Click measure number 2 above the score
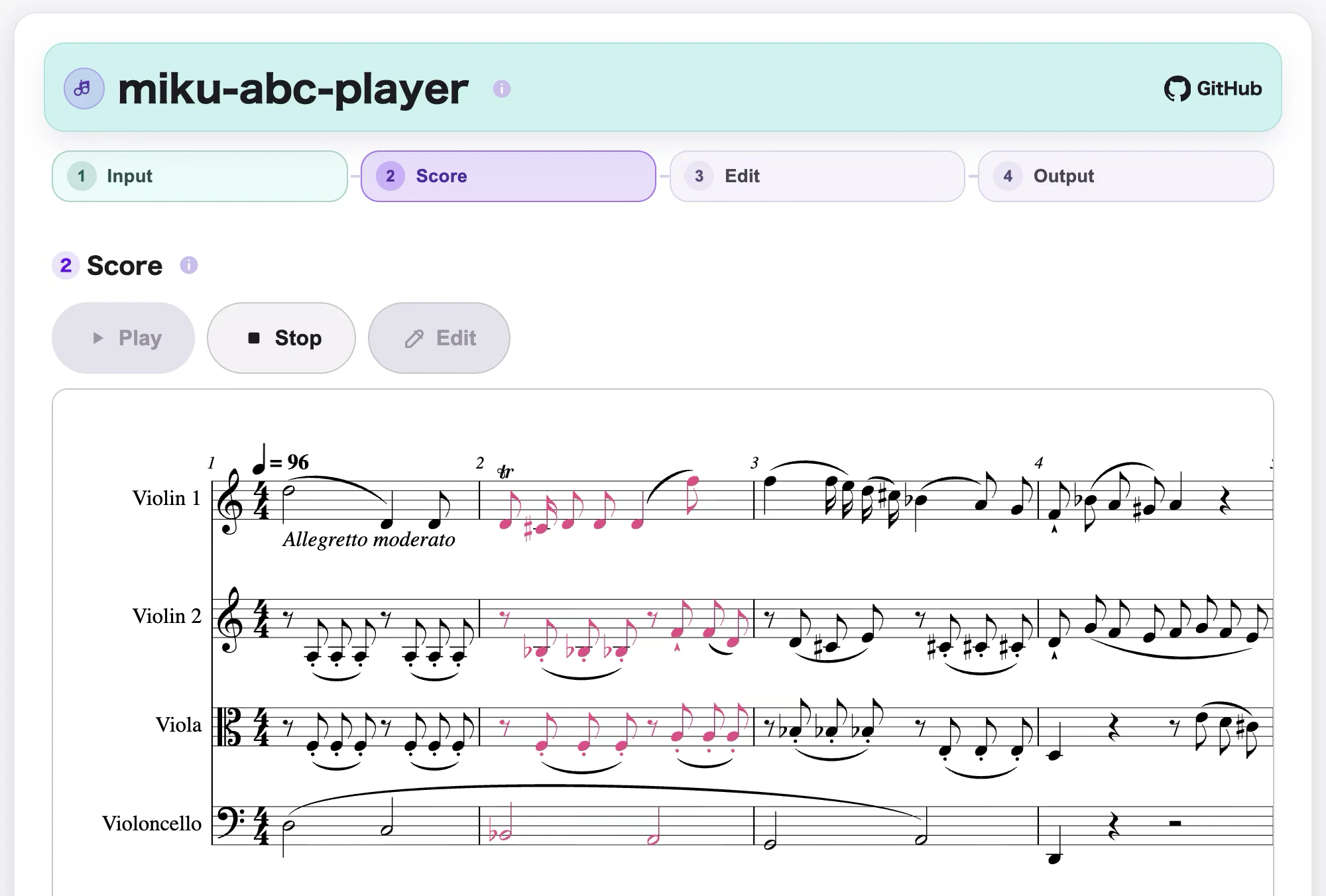Viewport: 1326px width, 896px height. coord(480,463)
